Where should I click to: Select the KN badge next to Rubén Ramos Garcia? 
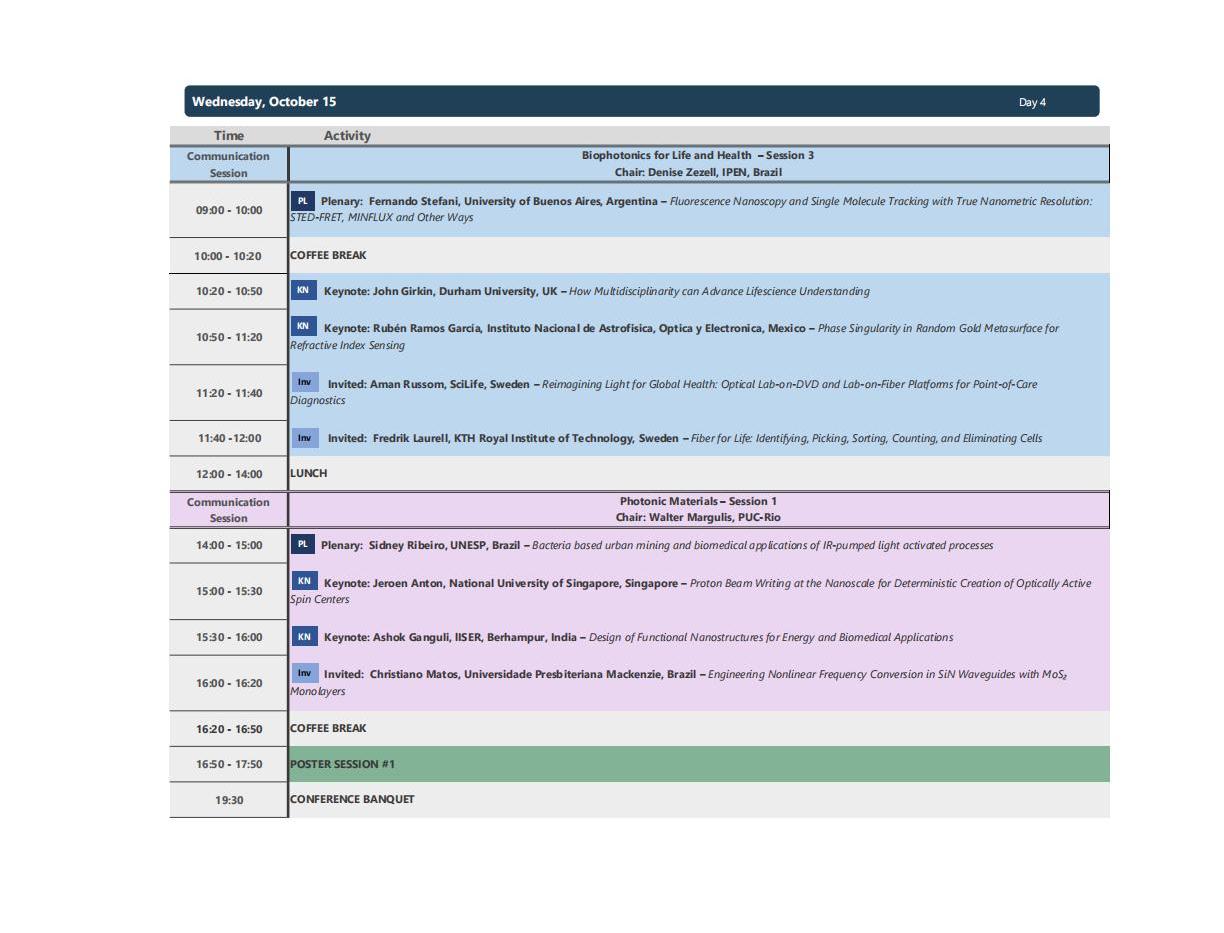304,327
